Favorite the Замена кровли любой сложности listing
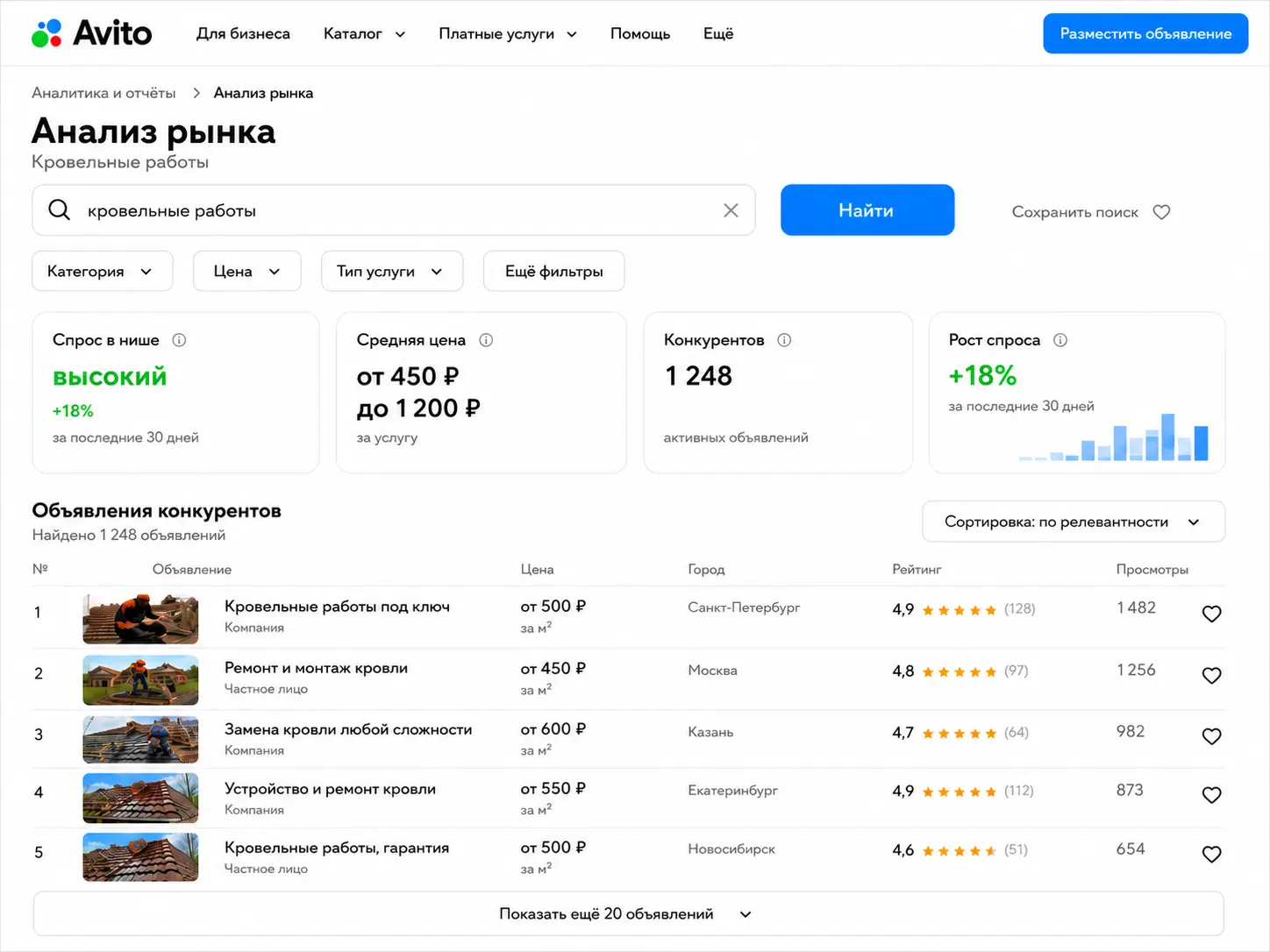The width and height of the screenshot is (1270, 952). (x=1211, y=736)
